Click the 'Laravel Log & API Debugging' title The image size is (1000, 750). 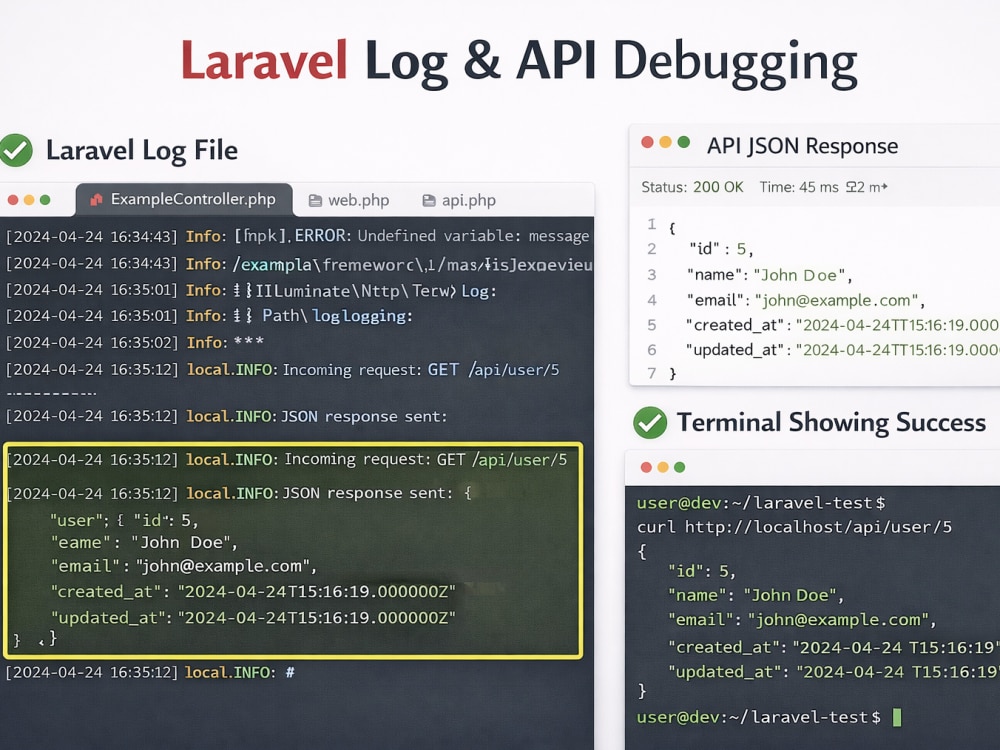[x=518, y=62]
